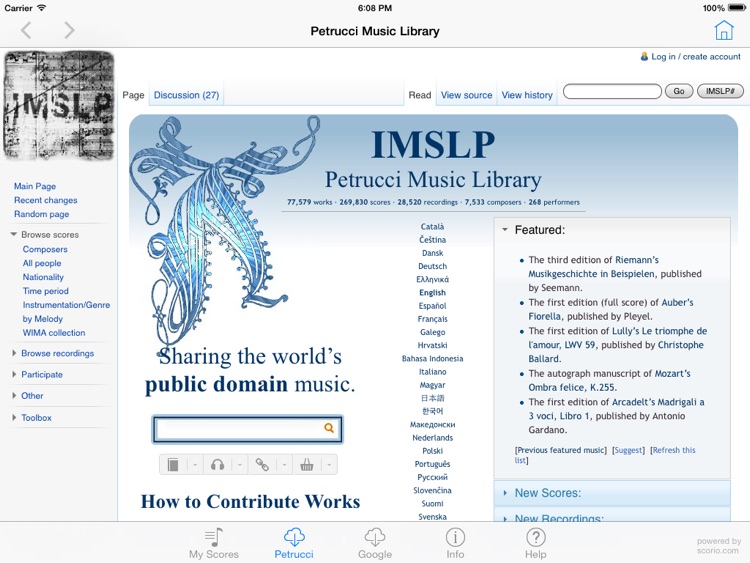
Task: Open the Ombra felice, K.255 link
Action: [x=573, y=387]
